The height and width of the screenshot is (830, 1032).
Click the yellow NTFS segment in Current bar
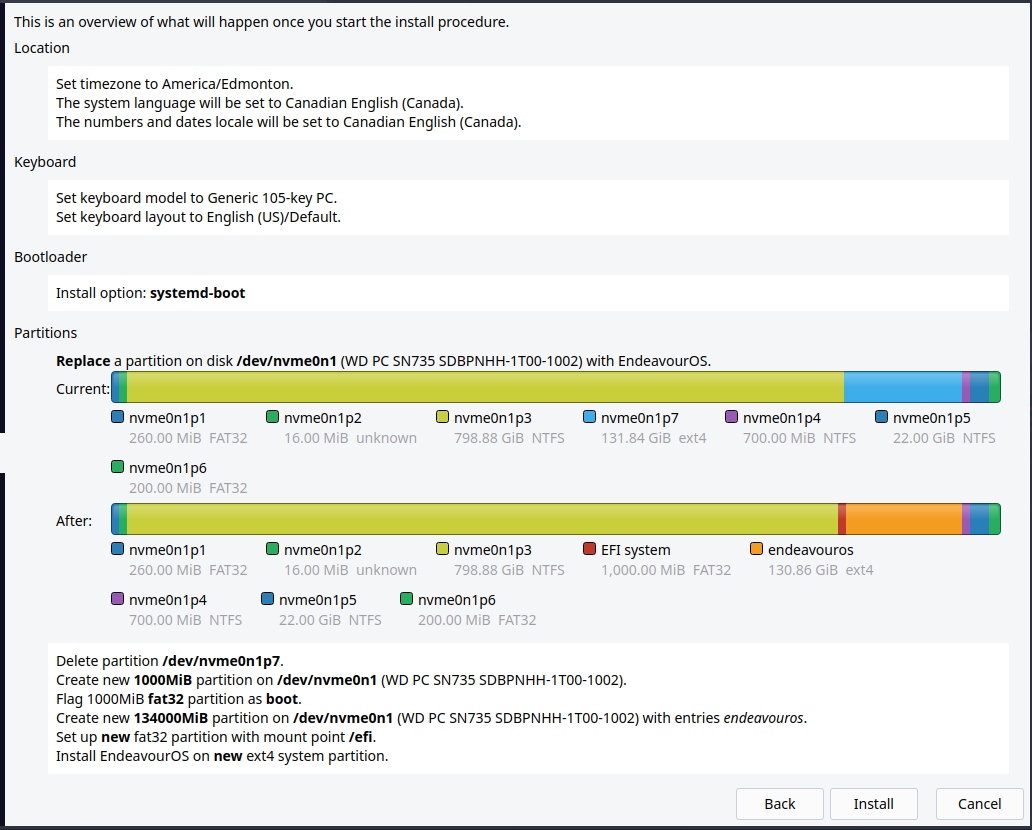click(486, 387)
